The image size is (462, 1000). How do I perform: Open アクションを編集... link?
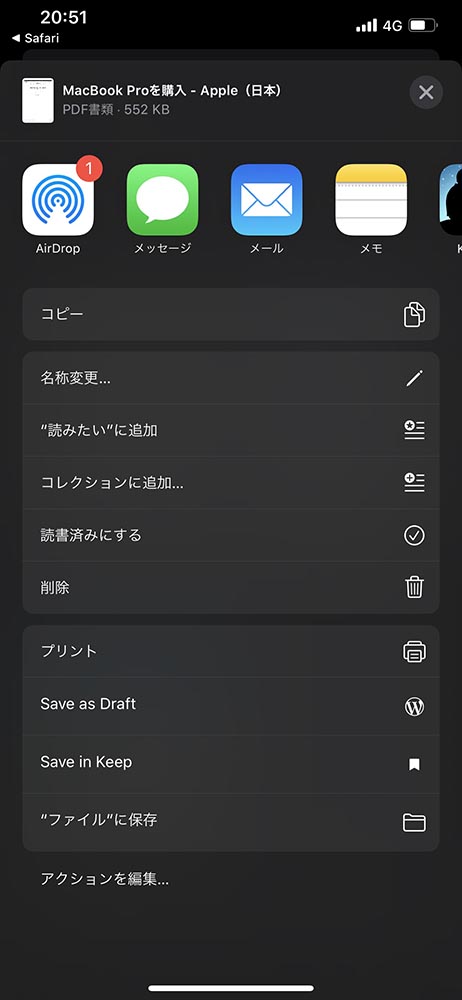click(105, 879)
